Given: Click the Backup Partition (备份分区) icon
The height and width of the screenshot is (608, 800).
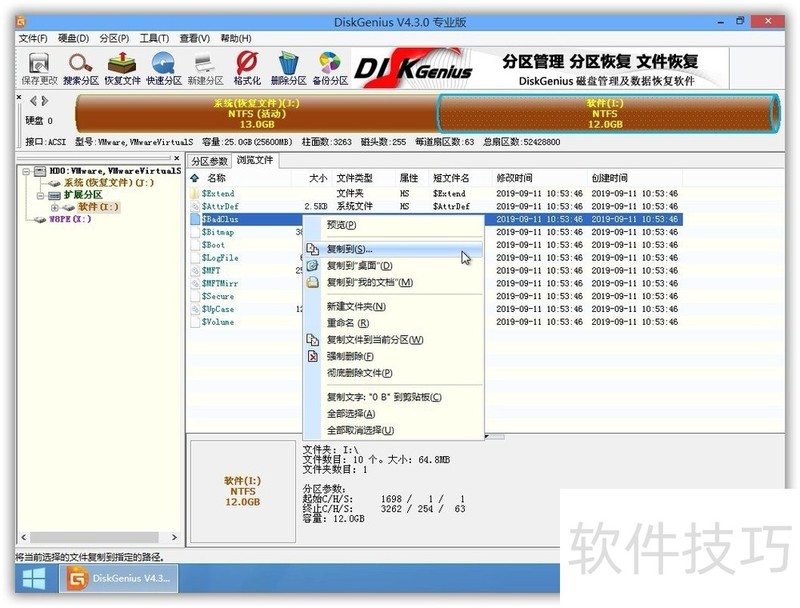Looking at the screenshot, I should pyautogui.click(x=330, y=68).
